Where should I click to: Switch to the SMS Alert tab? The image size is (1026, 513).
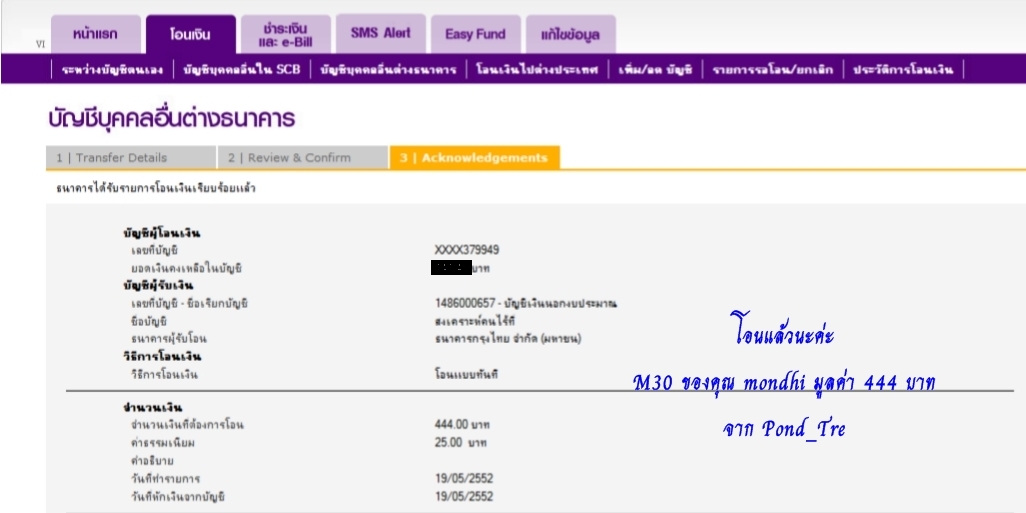tap(381, 33)
